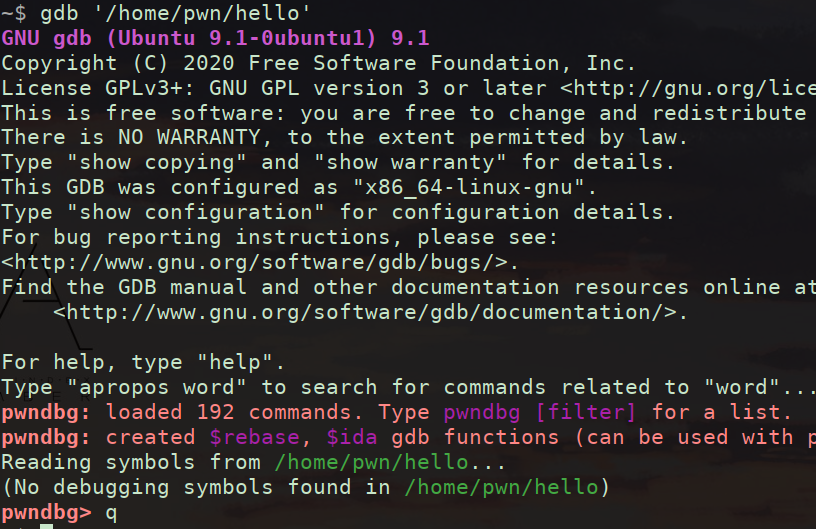Image resolution: width=816 pixels, height=529 pixels.
Task: Open the gdb documentation URL
Action: [370, 312]
